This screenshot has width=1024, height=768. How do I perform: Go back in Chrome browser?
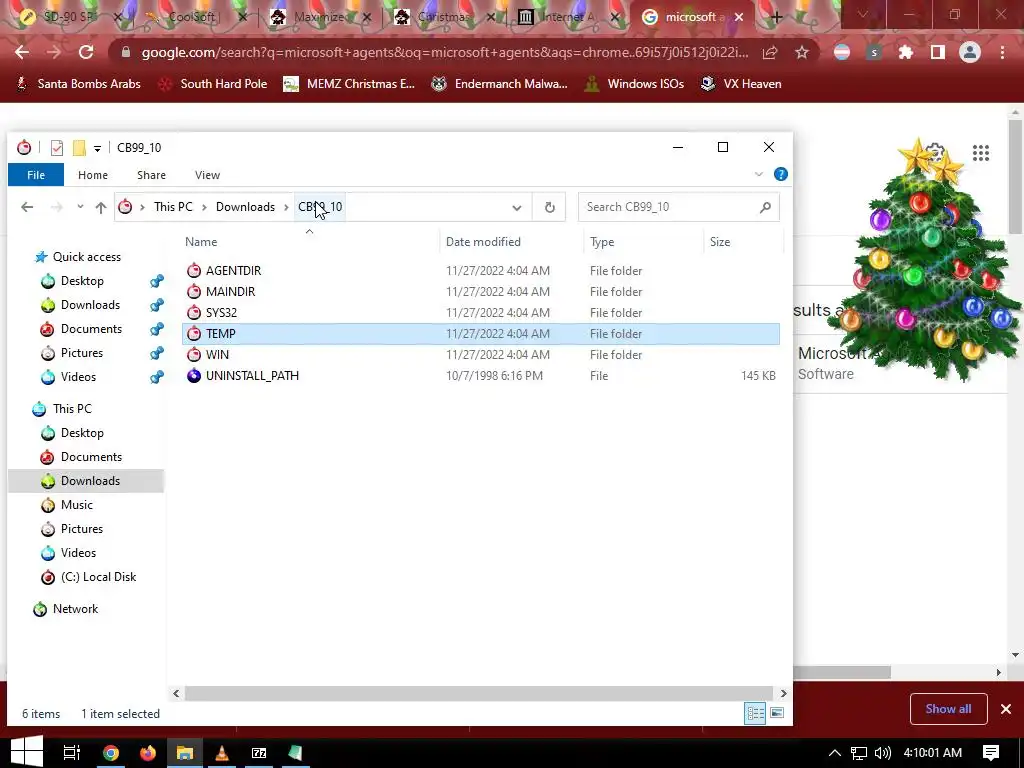pos(22,52)
